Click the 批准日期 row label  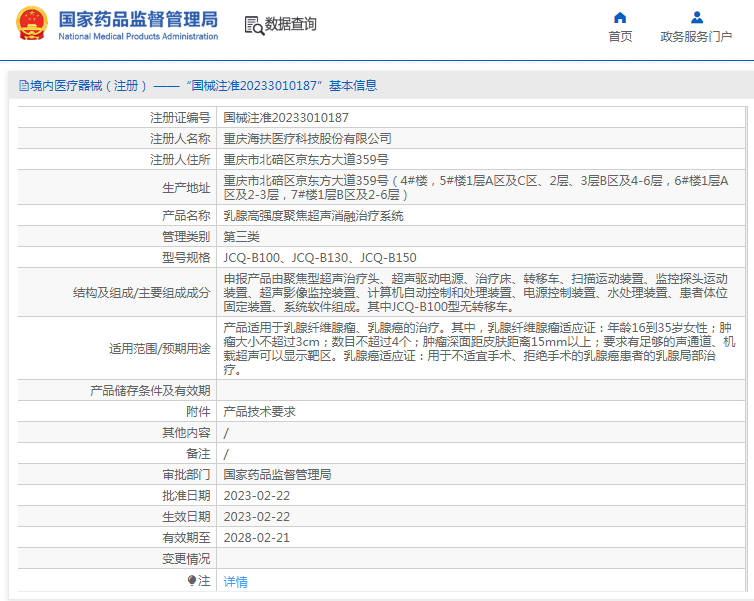(x=186, y=496)
